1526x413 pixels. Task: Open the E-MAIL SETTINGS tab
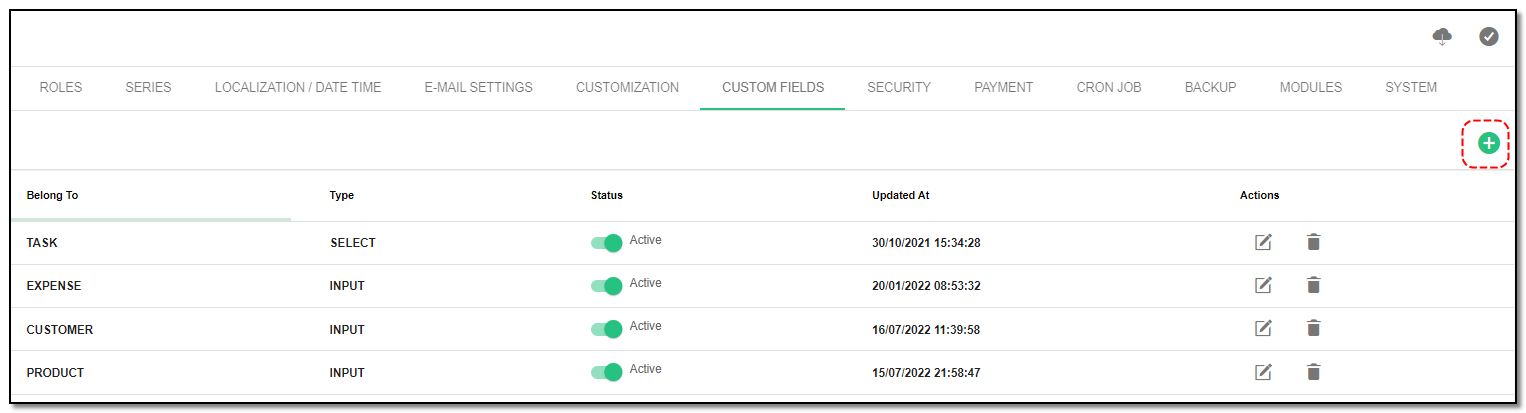[478, 87]
